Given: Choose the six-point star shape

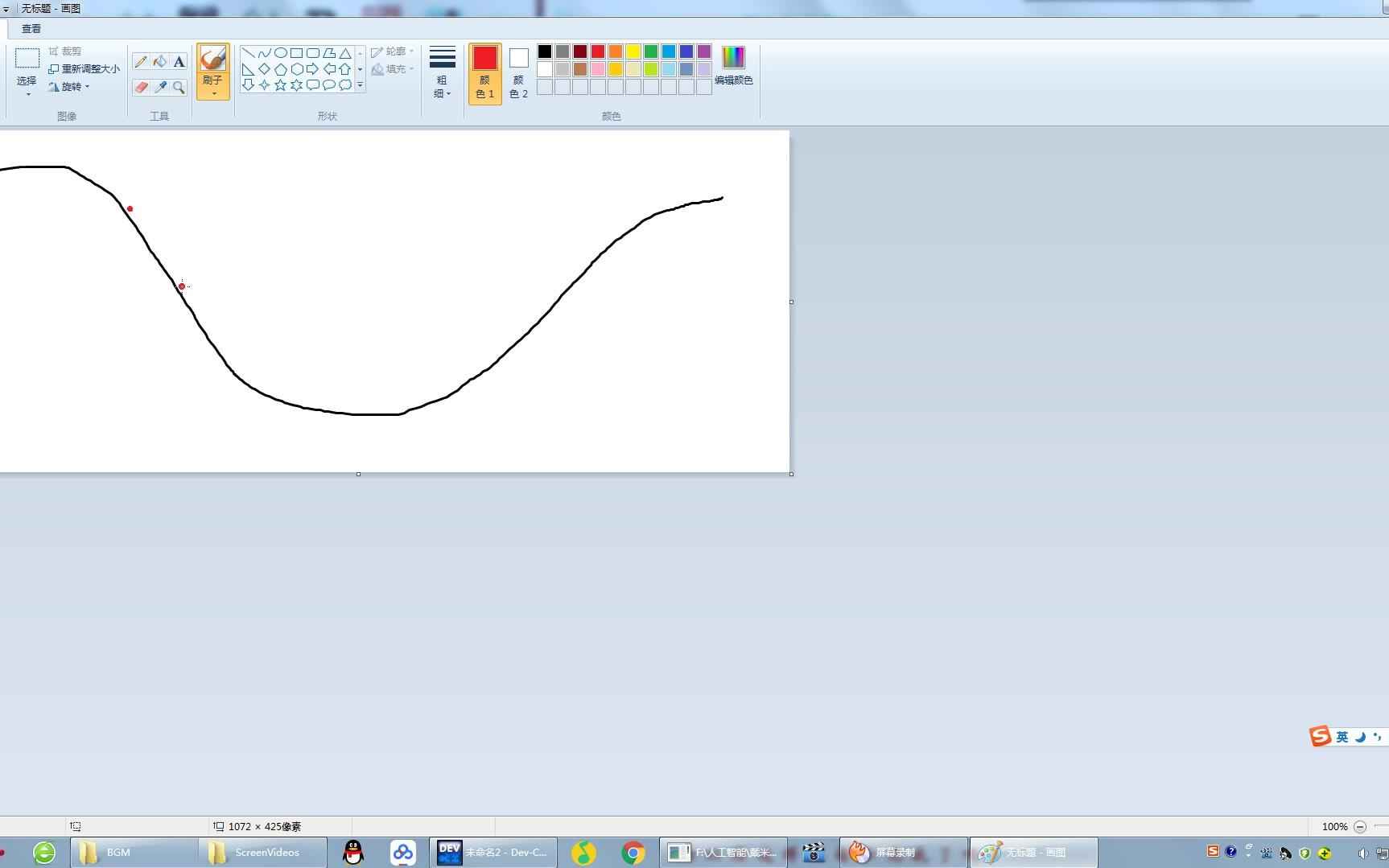Looking at the screenshot, I should pyautogui.click(x=296, y=85).
